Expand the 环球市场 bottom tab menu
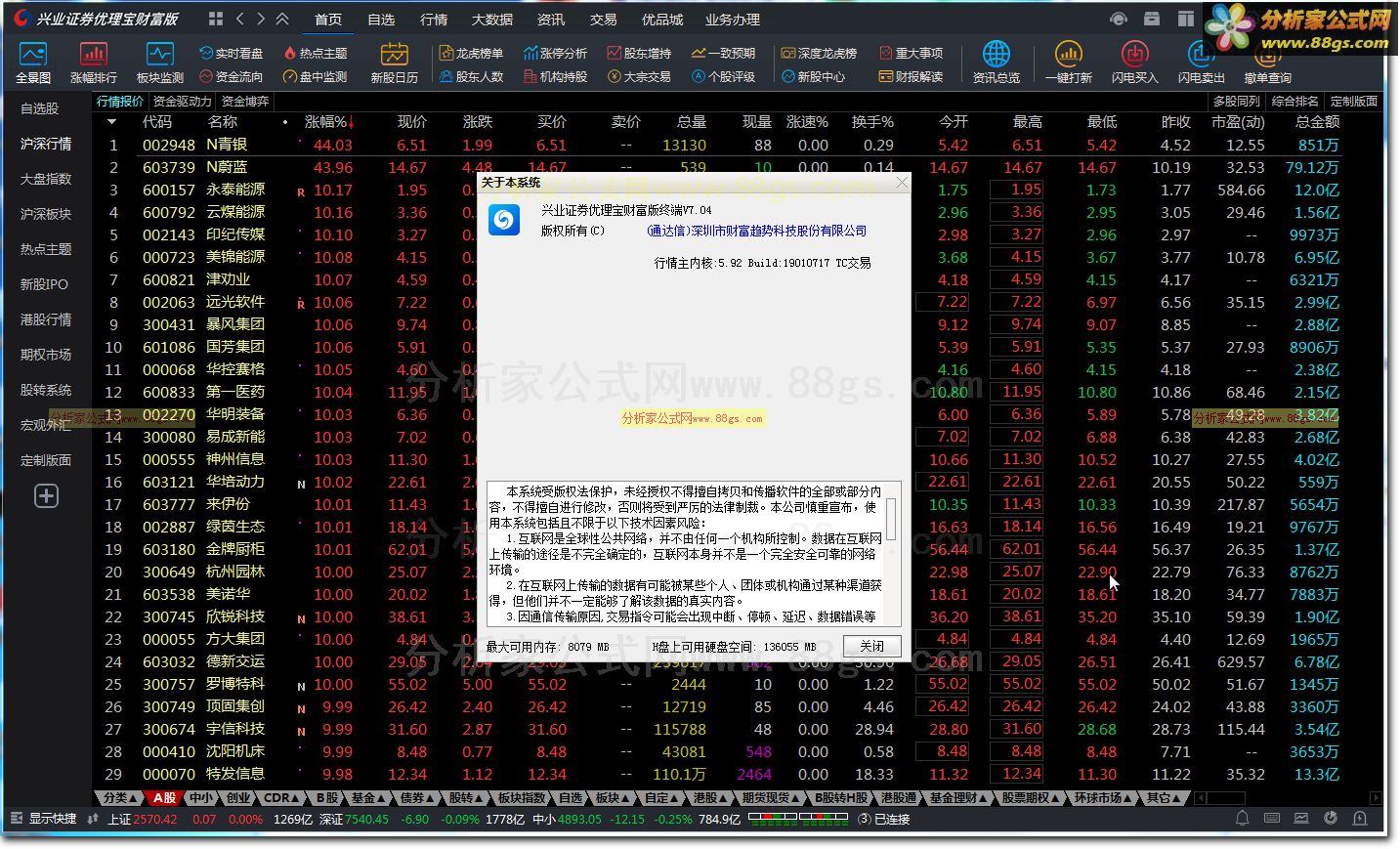This screenshot has width=1400, height=849. (x=1104, y=798)
